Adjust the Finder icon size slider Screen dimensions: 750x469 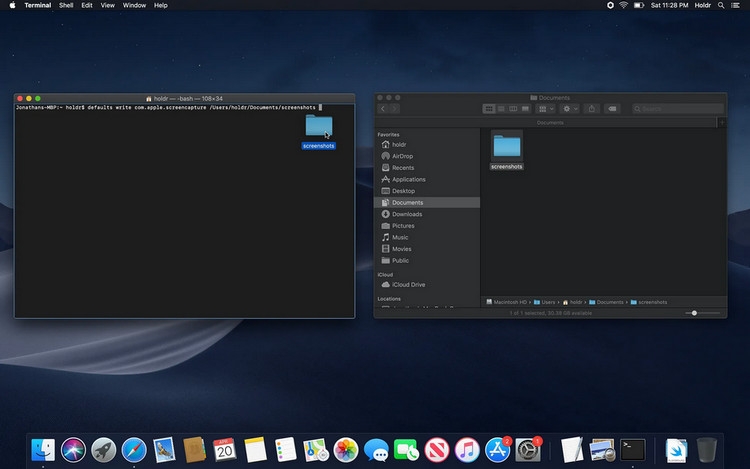point(695,313)
